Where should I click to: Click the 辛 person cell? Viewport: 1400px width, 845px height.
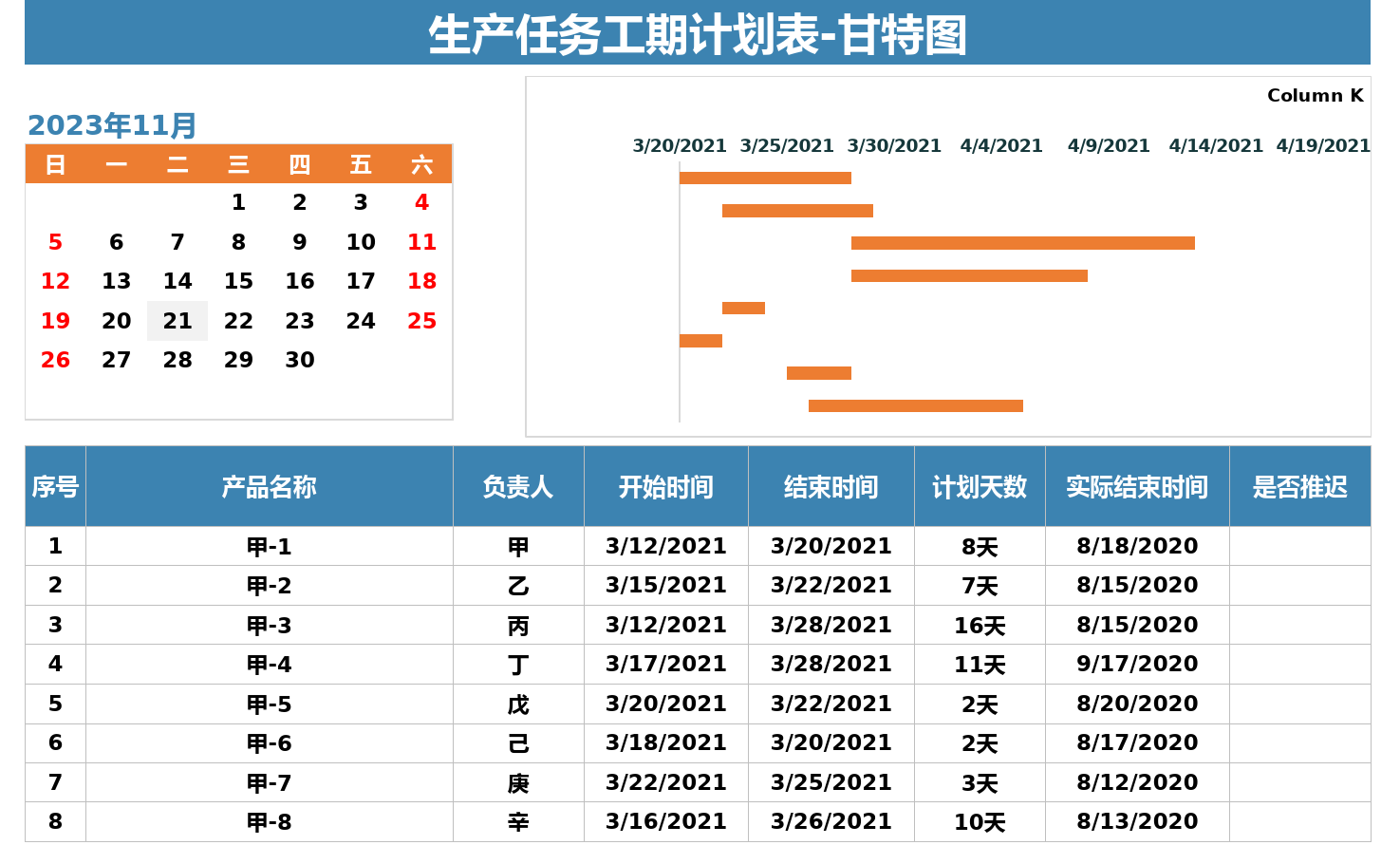pyautogui.click(x=518, y=821)
